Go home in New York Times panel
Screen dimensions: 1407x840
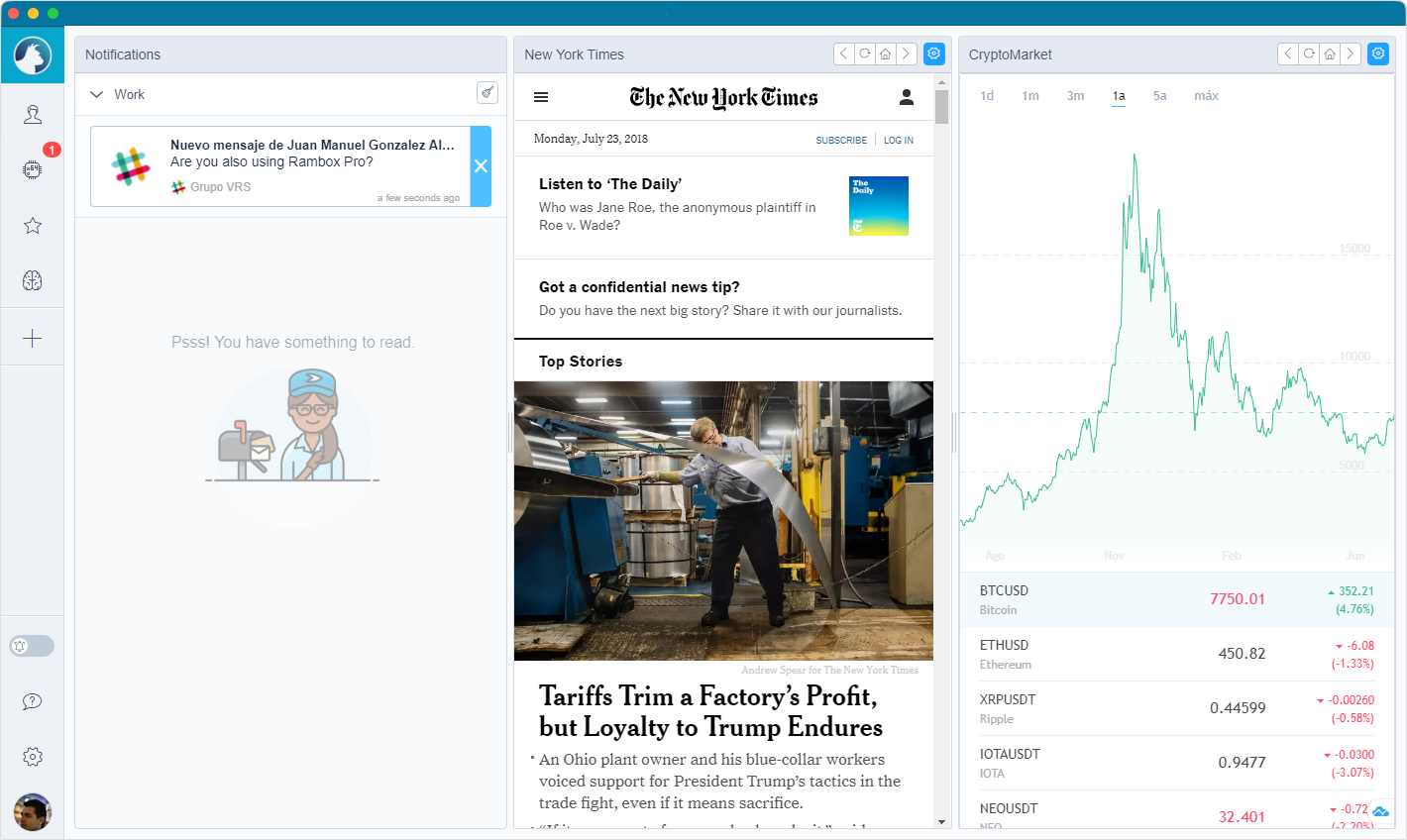885,53
